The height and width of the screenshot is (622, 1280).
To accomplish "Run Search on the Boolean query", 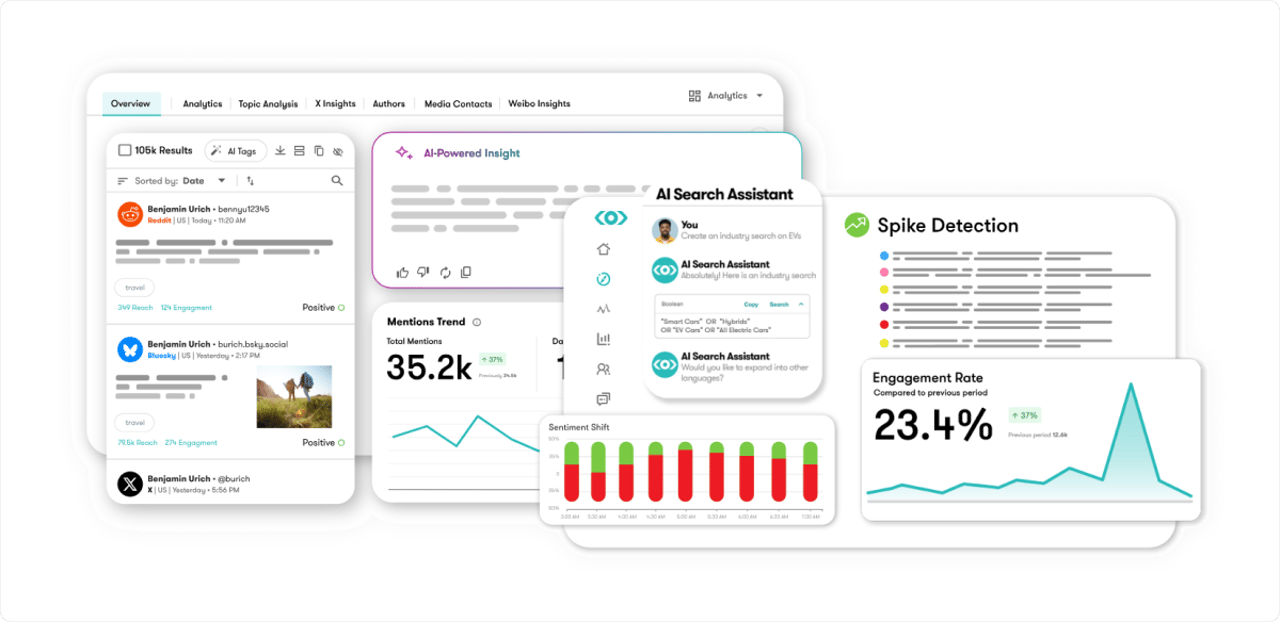I will (779, 304).
